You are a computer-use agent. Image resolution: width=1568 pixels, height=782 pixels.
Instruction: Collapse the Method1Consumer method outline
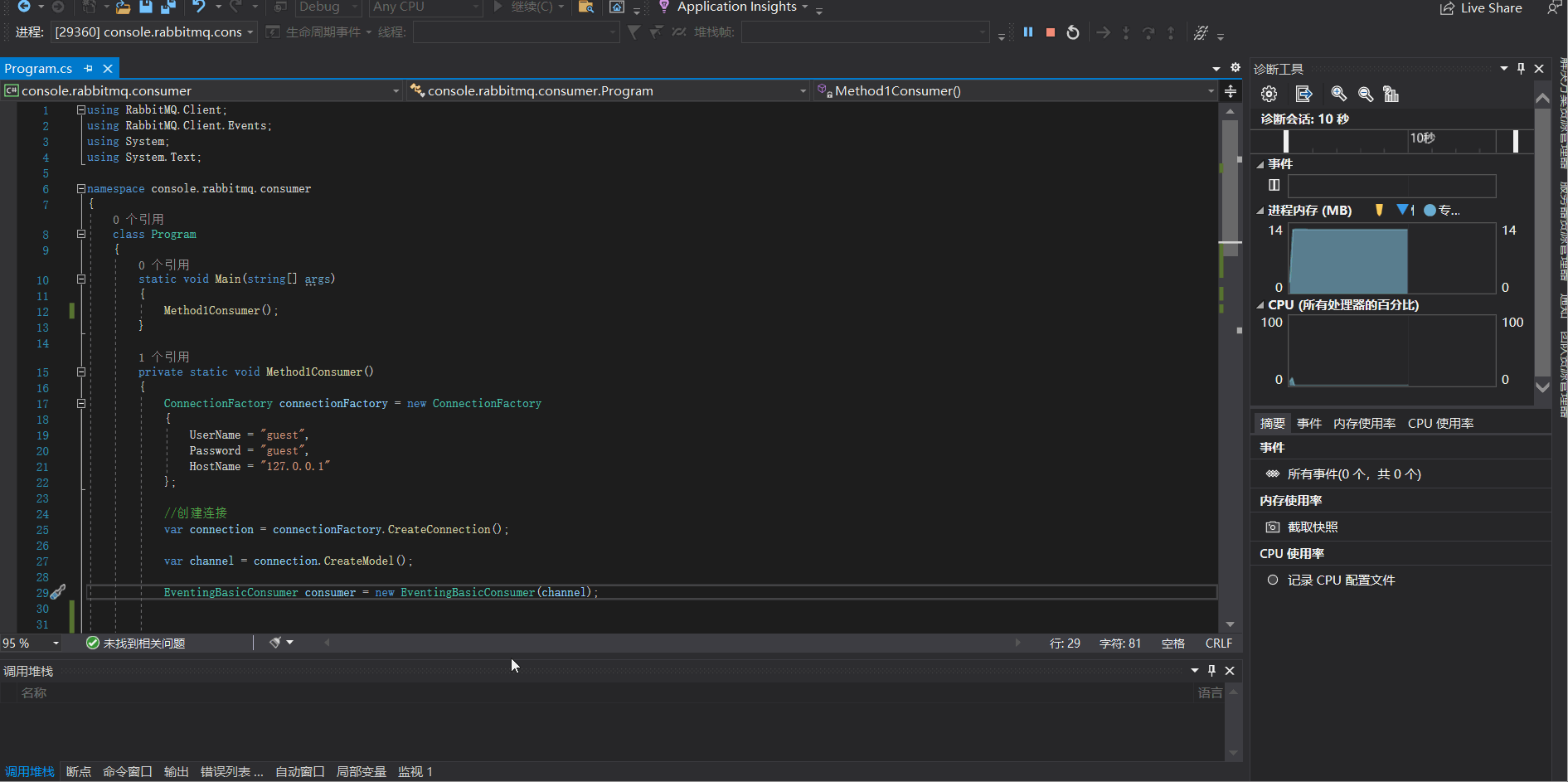point(81,372)
